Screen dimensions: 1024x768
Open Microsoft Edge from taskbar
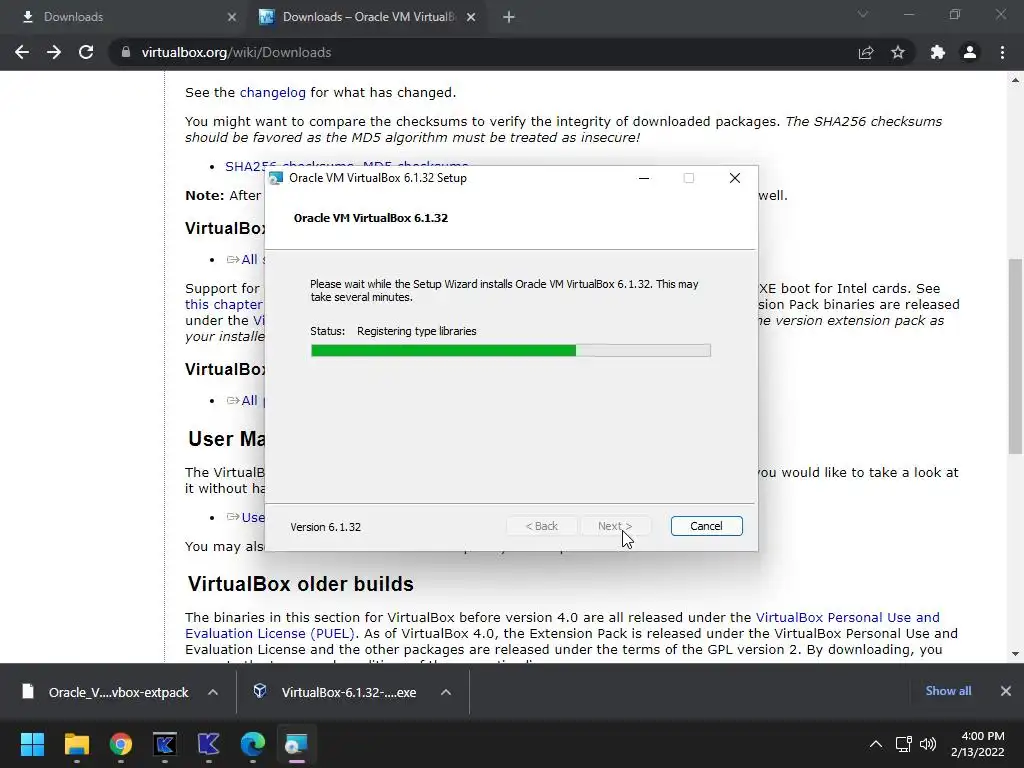(x=253, y=744)
